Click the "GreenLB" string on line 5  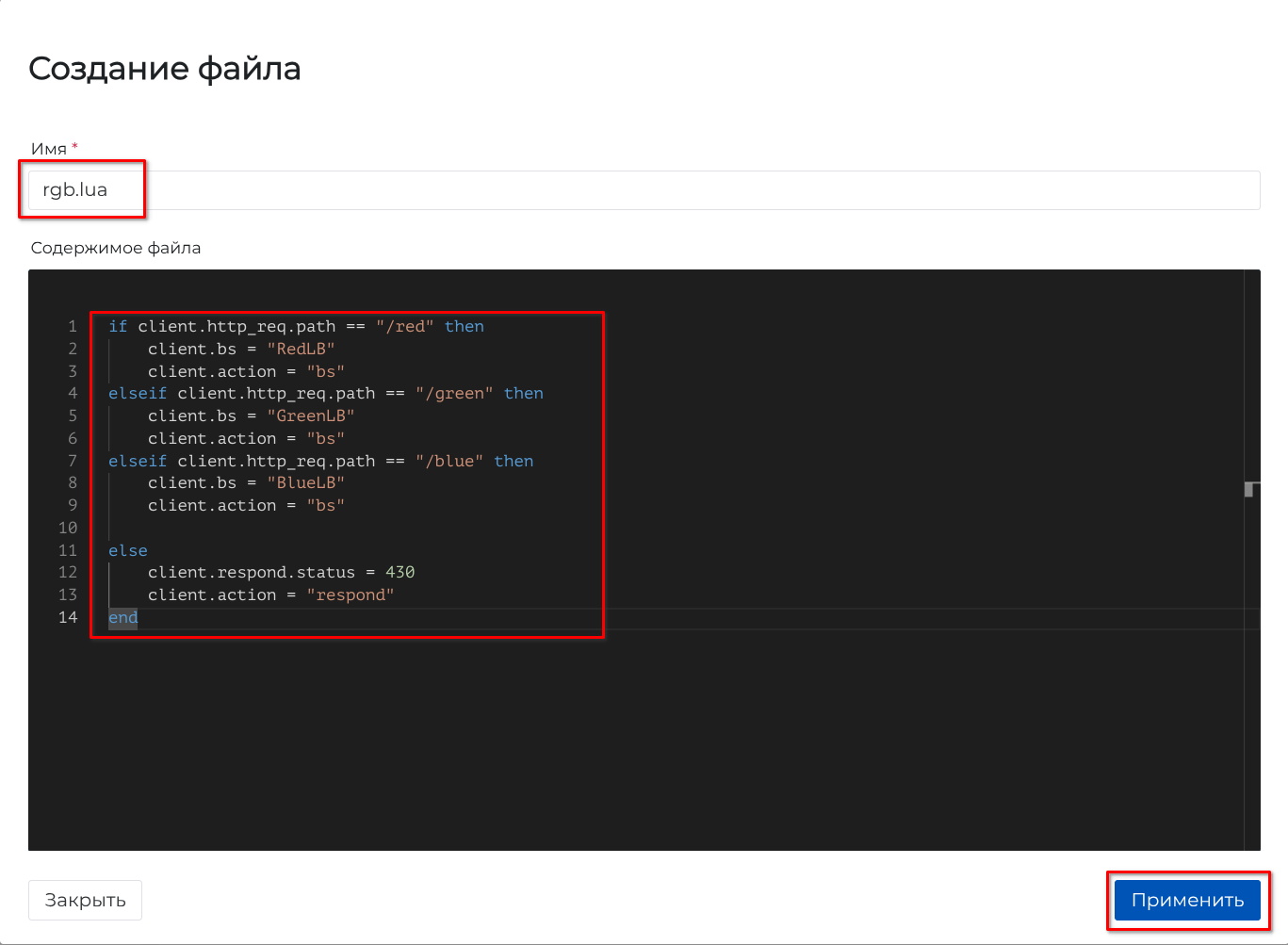311,415
